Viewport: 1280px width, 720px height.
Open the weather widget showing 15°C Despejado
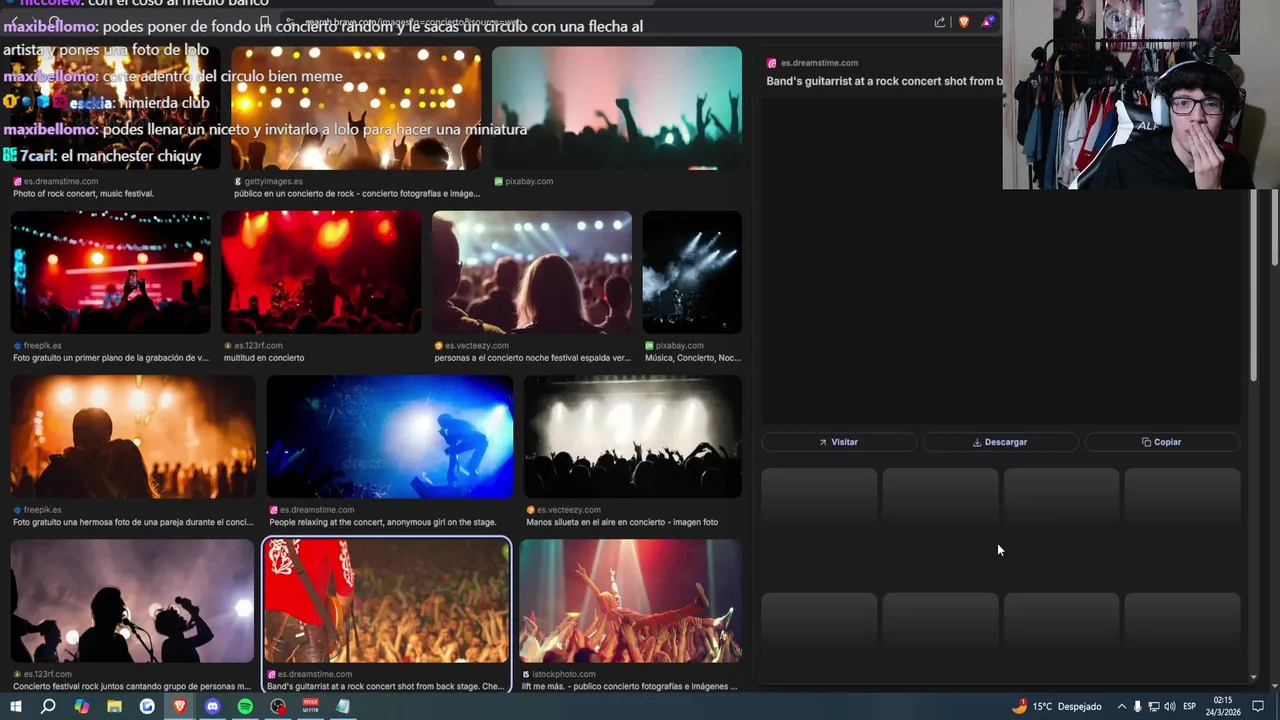pyautogui.click(x=1056, y=706)
